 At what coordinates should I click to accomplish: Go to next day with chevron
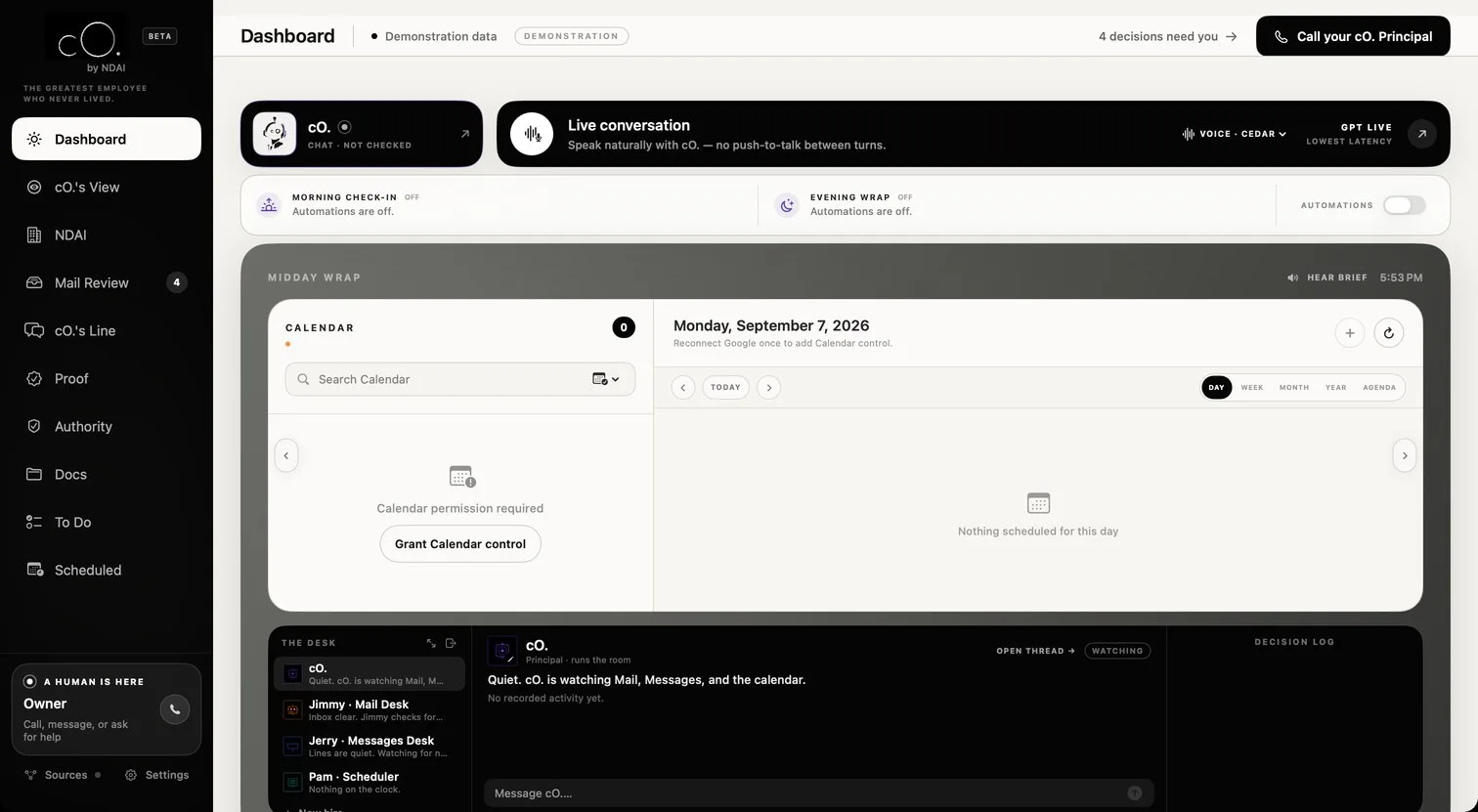(769, 388)
